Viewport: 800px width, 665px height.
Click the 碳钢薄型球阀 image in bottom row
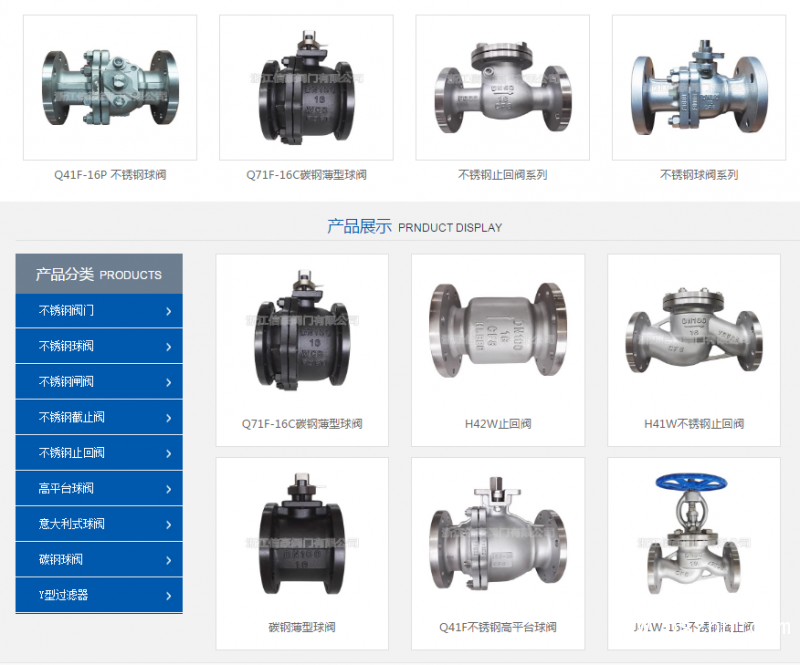[302, 538]
